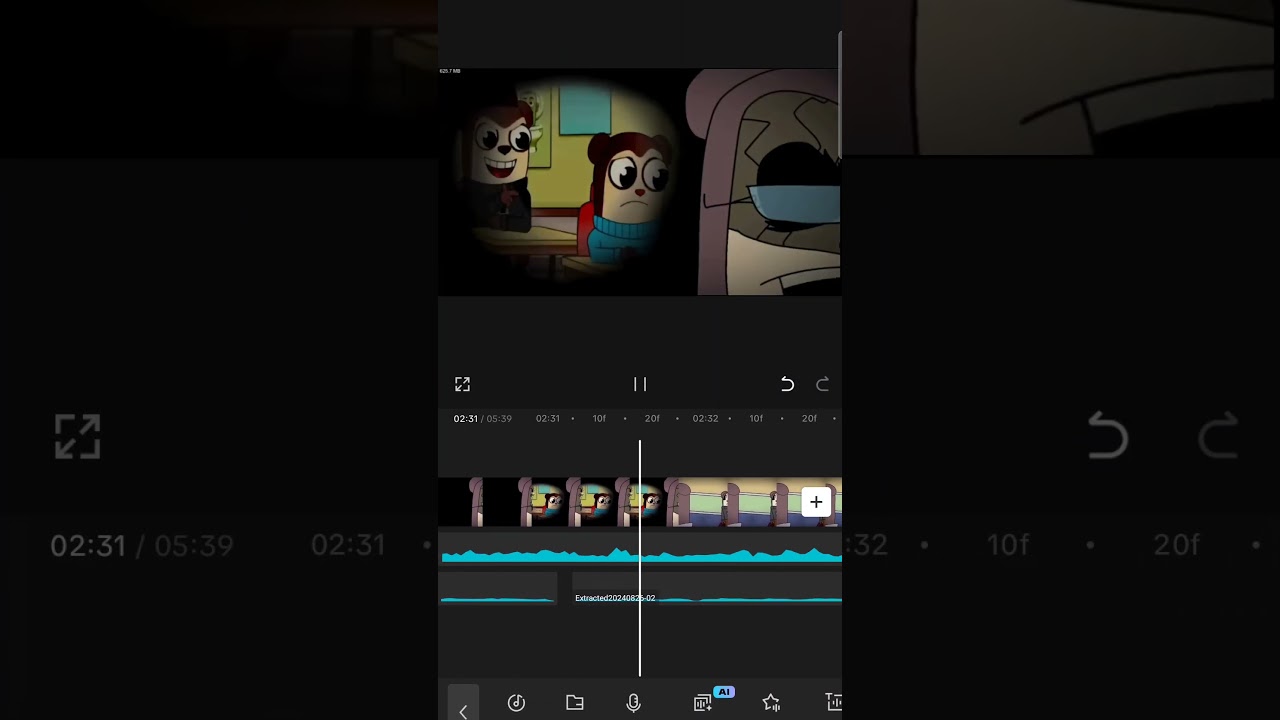Viewport: 1280px width, 720px height.
Task: Add a clip with the plus button
Action: (816, 502)
